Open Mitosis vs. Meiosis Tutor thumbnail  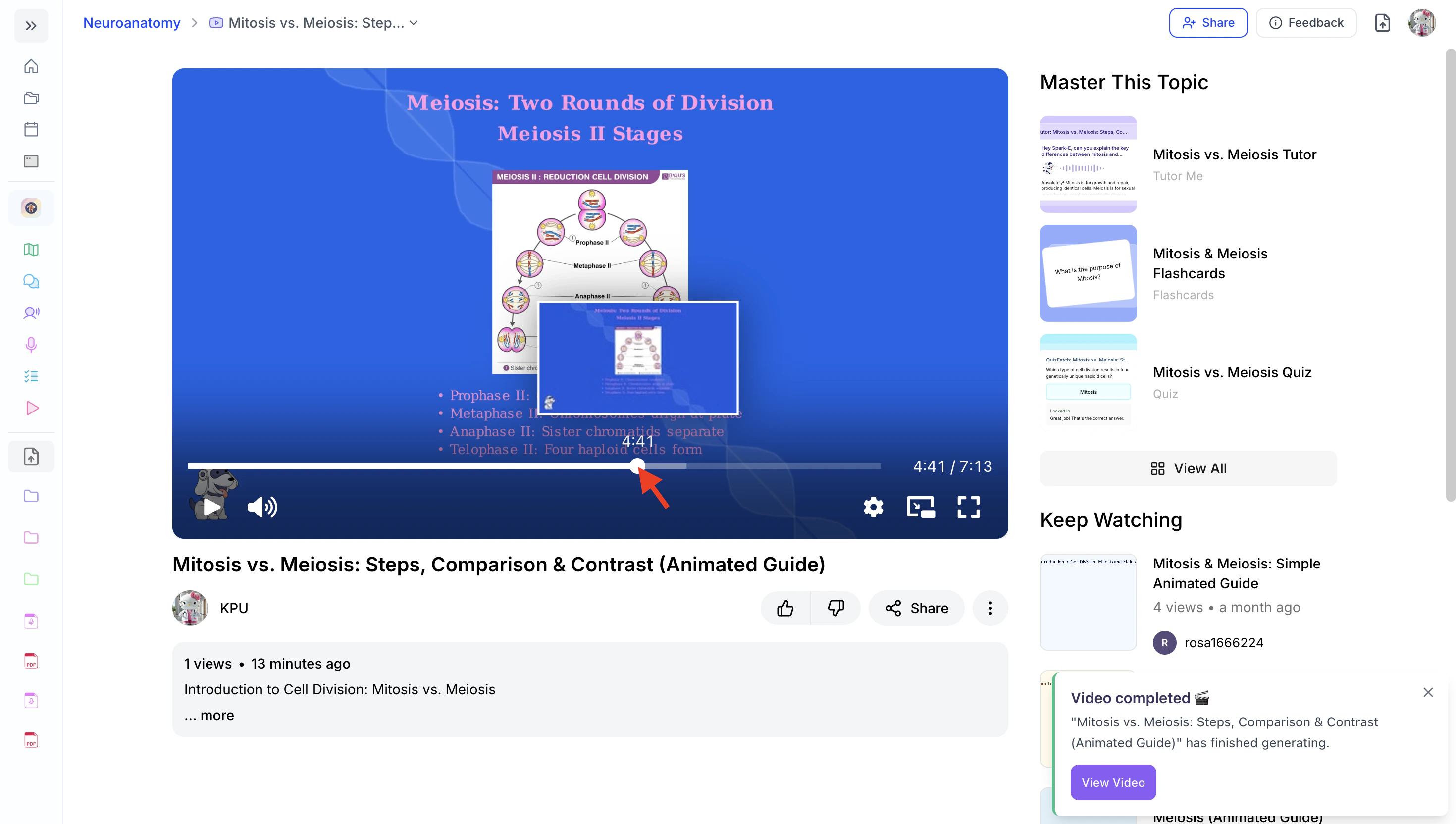tap(1088, 164)
